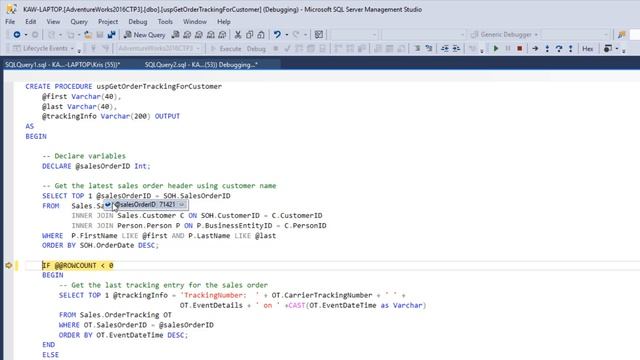The width and height of the screenshot is (640, 360).
Task: Click the Open File folder icon
Action: [x=88, y=35]
